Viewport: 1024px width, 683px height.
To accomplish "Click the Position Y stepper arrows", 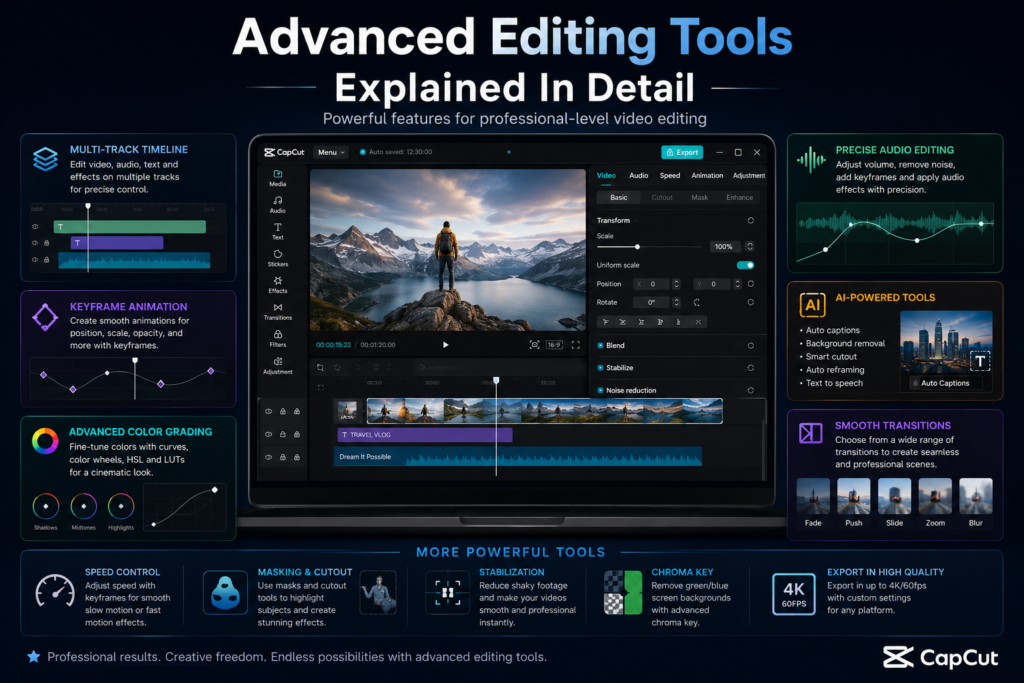I will pos(737,284).
